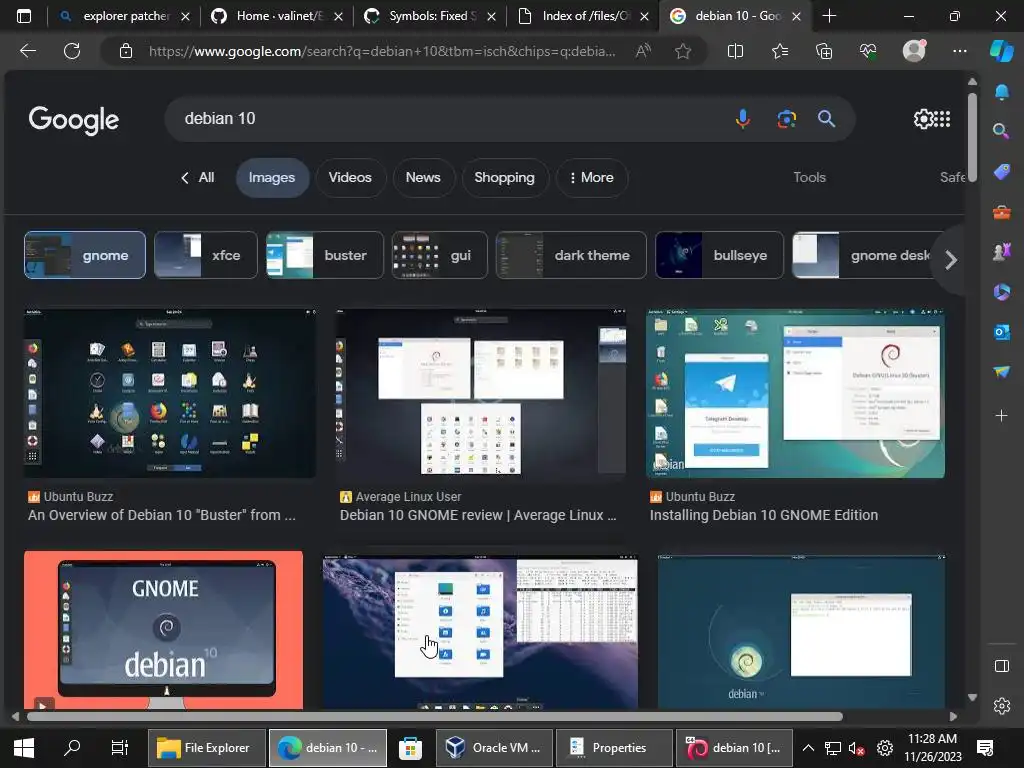Close the debian 10 Google tab
1024x768 pixels.
point(796,16)
